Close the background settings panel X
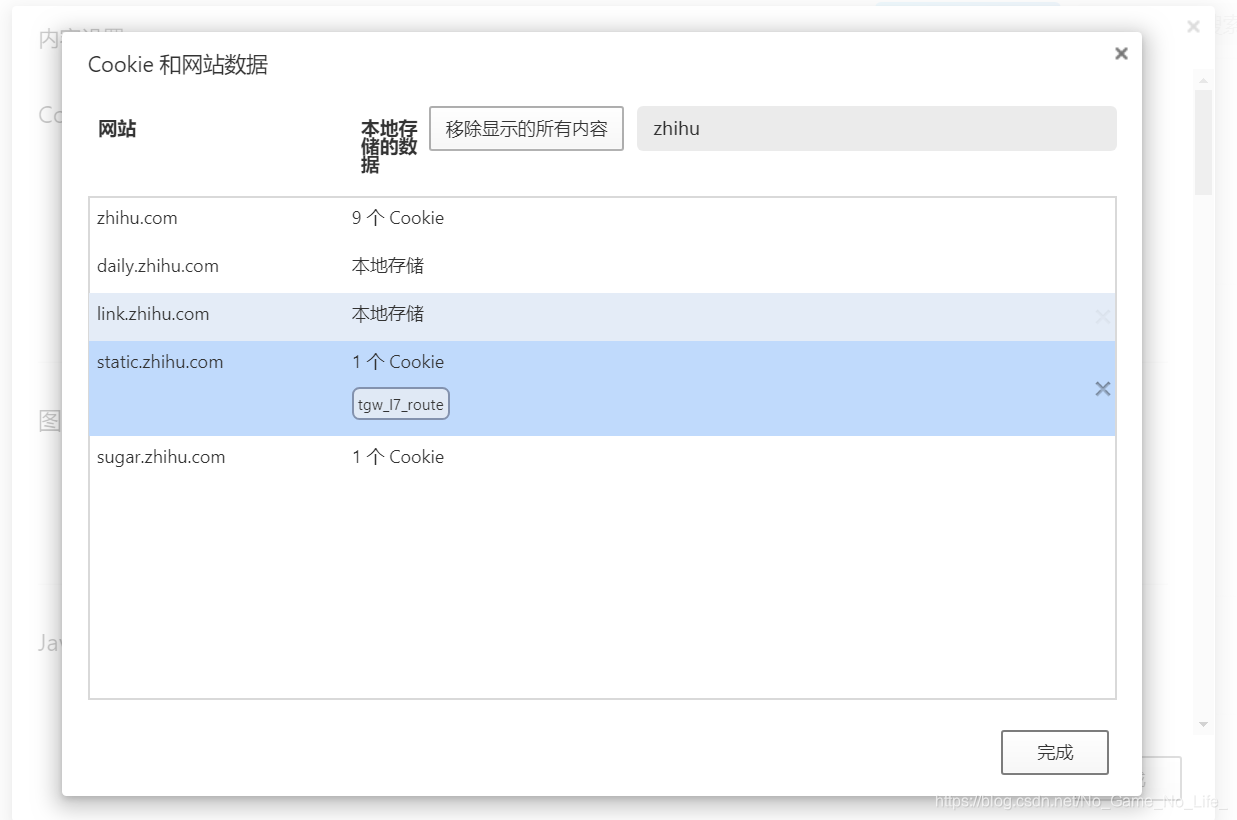The image size is (1237, 820). tap(1193, 27)
